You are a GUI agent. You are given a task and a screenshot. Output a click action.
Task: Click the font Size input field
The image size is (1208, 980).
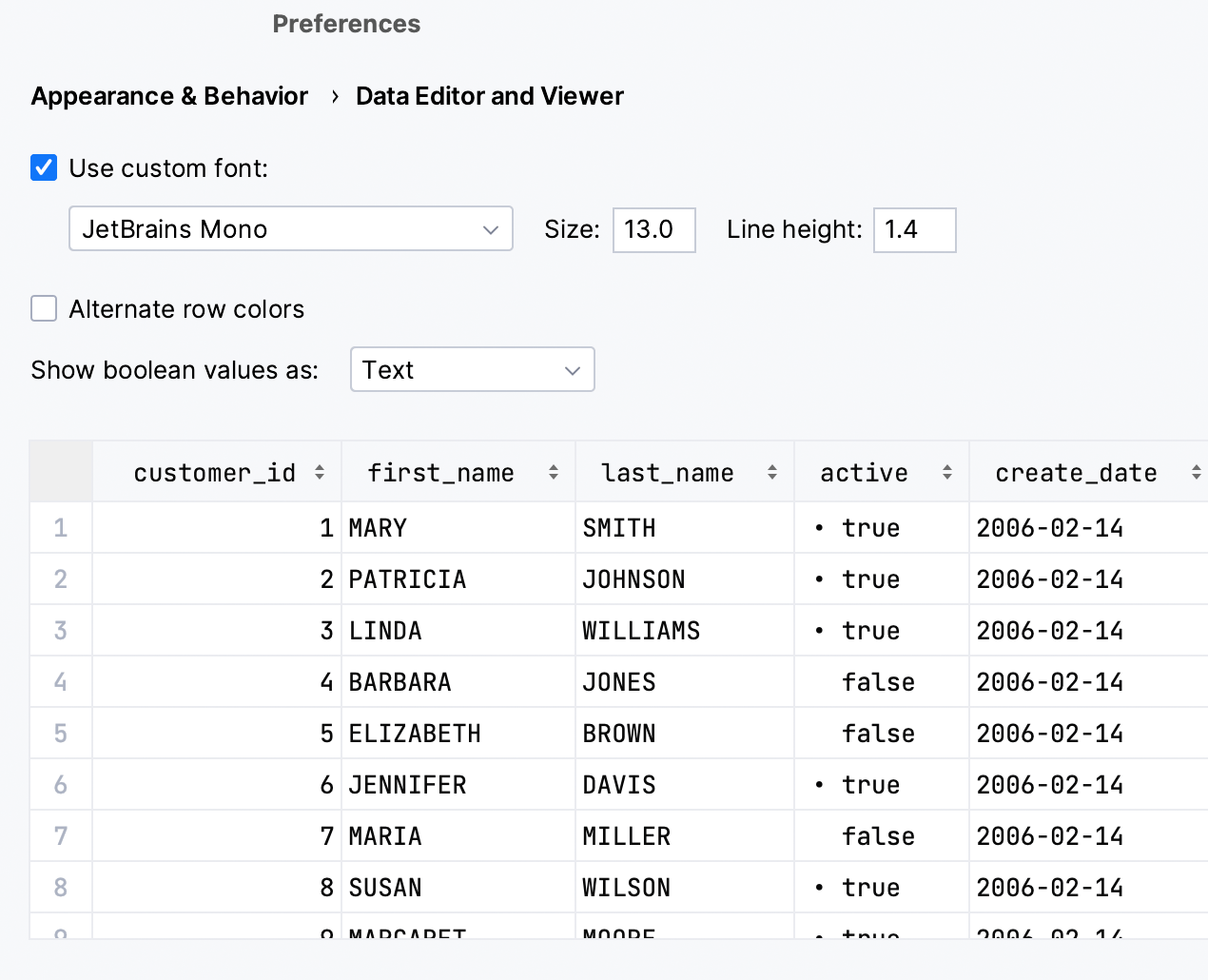tap(653, 230)
